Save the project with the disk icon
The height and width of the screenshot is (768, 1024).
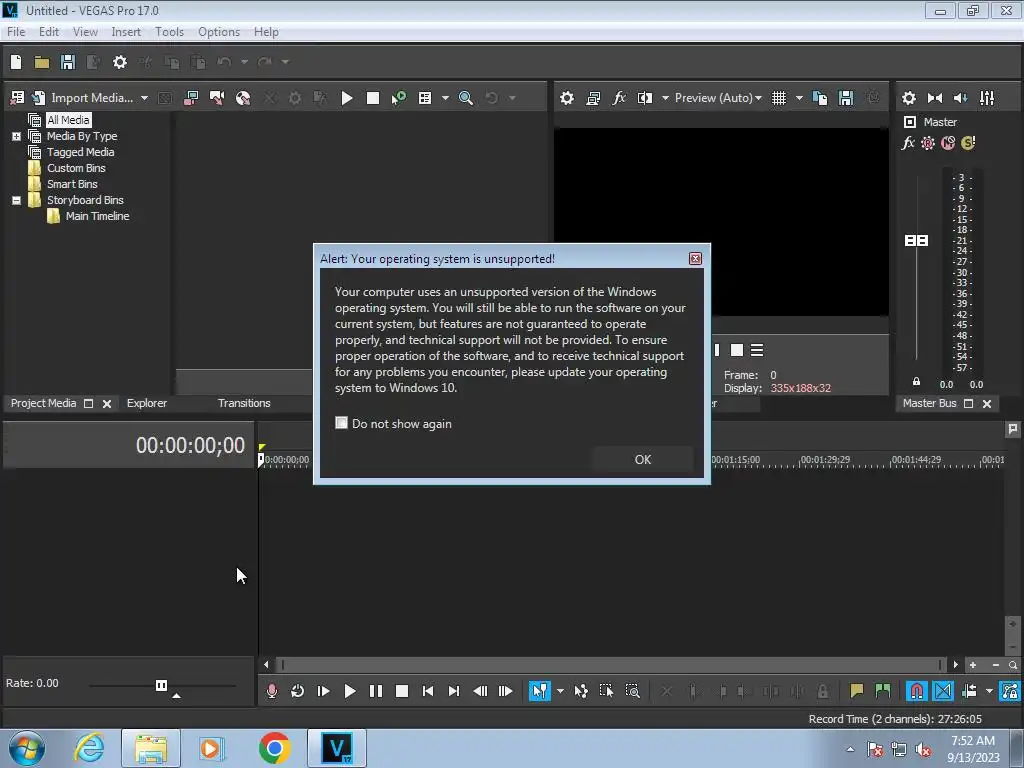[x=67, y=62]
